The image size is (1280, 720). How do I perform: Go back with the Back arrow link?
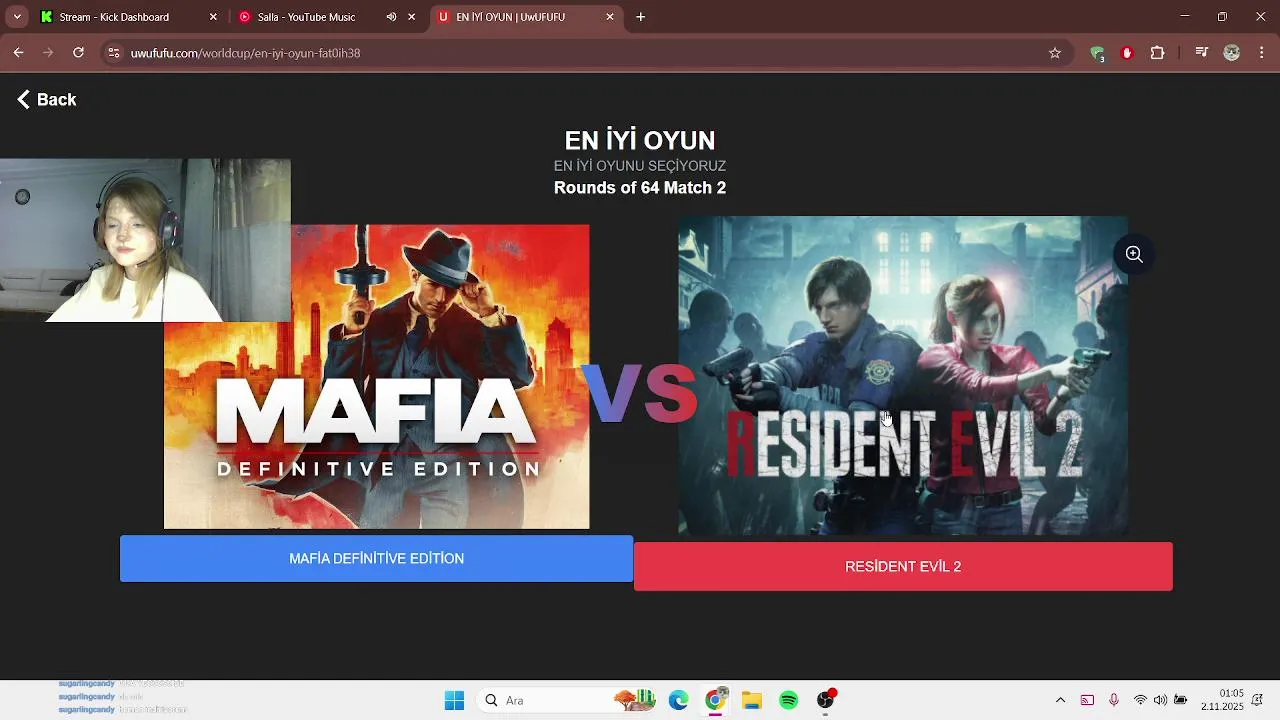point(47,99)
